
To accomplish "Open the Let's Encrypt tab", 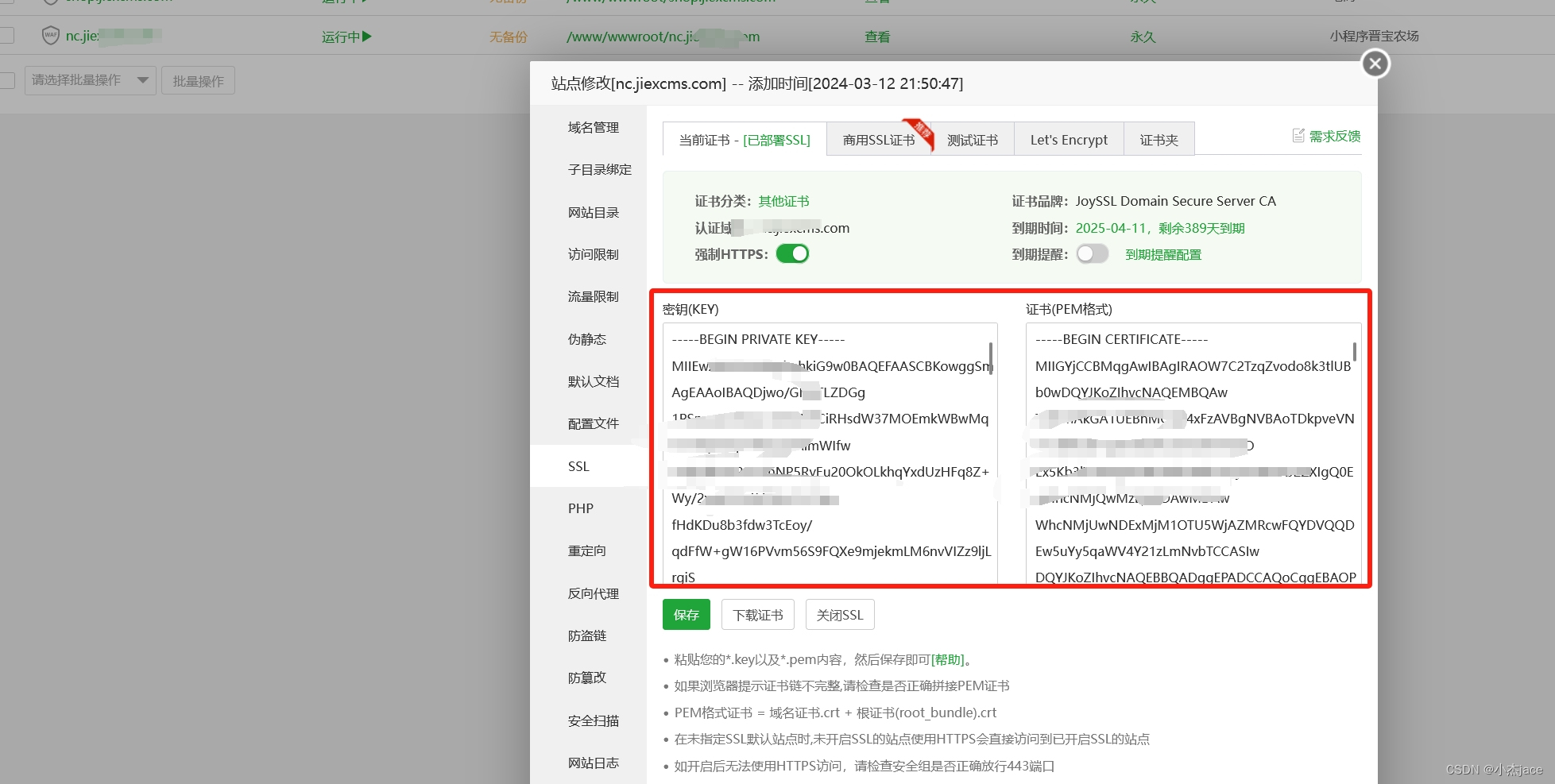I will click(x=1069, y=140).
